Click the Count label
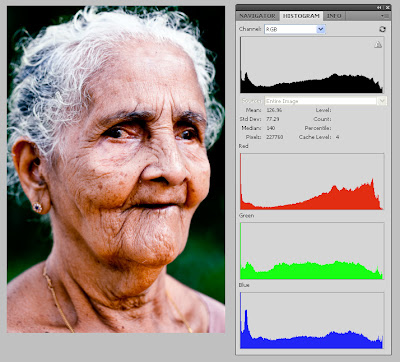The image size is (400, 362). [322, 119]
